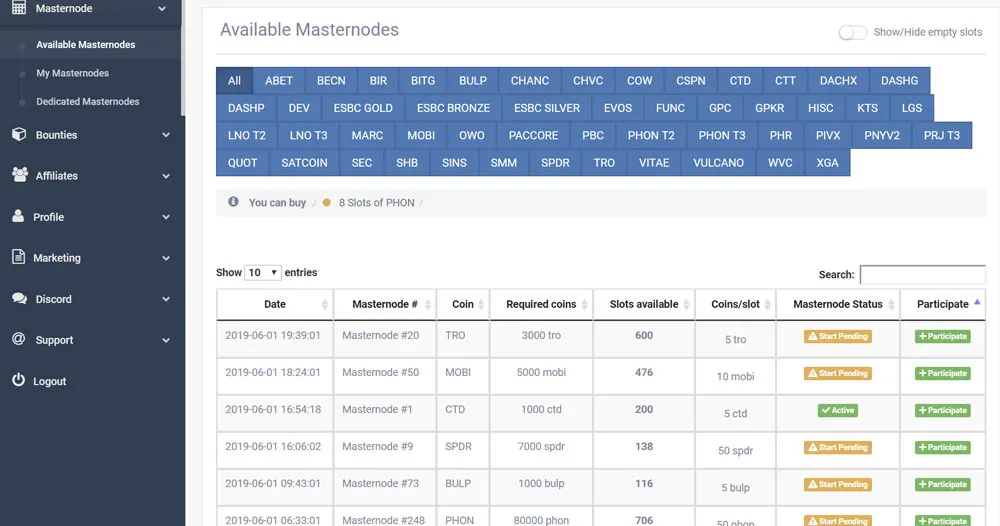Sort by Slots available arrows icon
This screenshot has height=526, width=1000.
coord(686,305)
